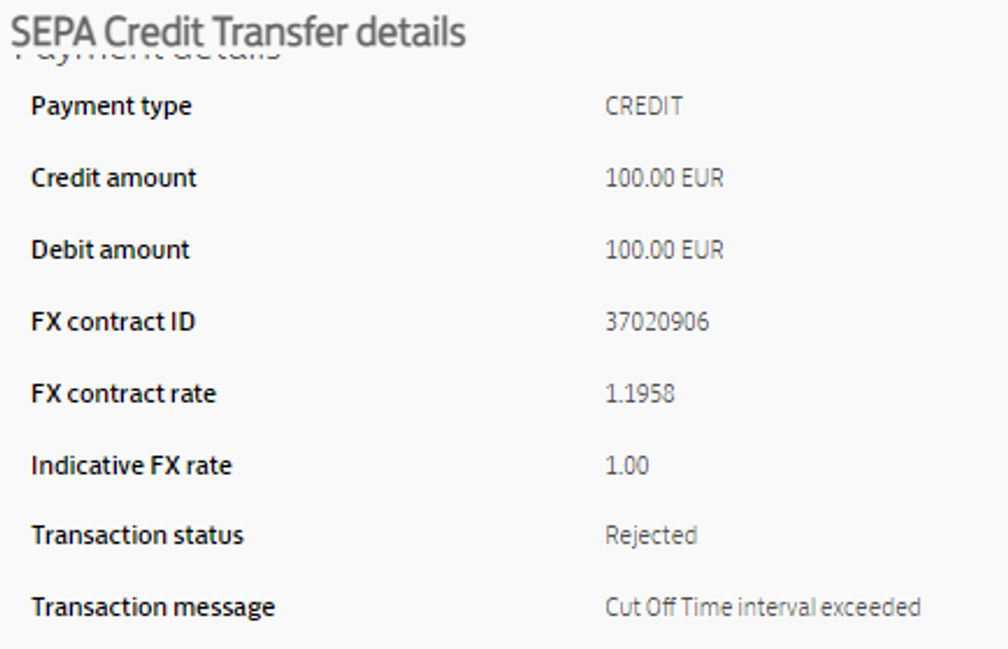1008x649 pixels.
Task: Select the Transaction status label
Action: tap(138, 535)
